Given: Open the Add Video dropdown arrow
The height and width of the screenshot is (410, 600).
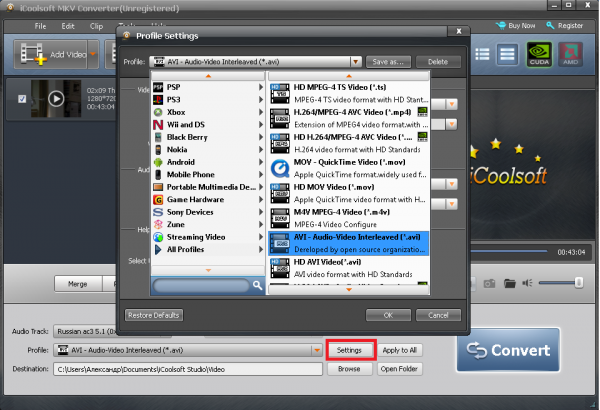Looking at the screenshot, I should (93, 54).
